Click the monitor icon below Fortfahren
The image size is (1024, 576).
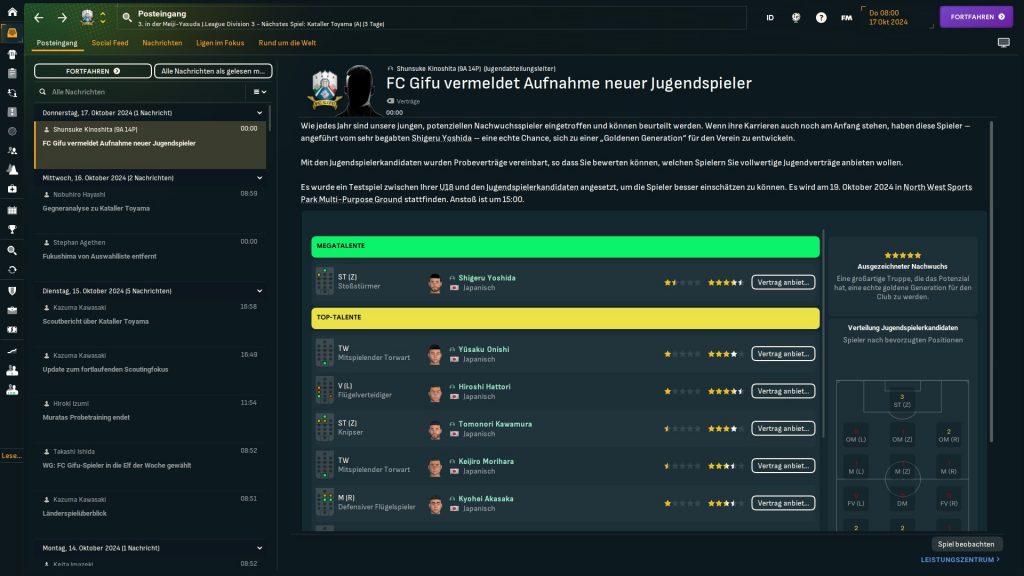coord(1003,43)
